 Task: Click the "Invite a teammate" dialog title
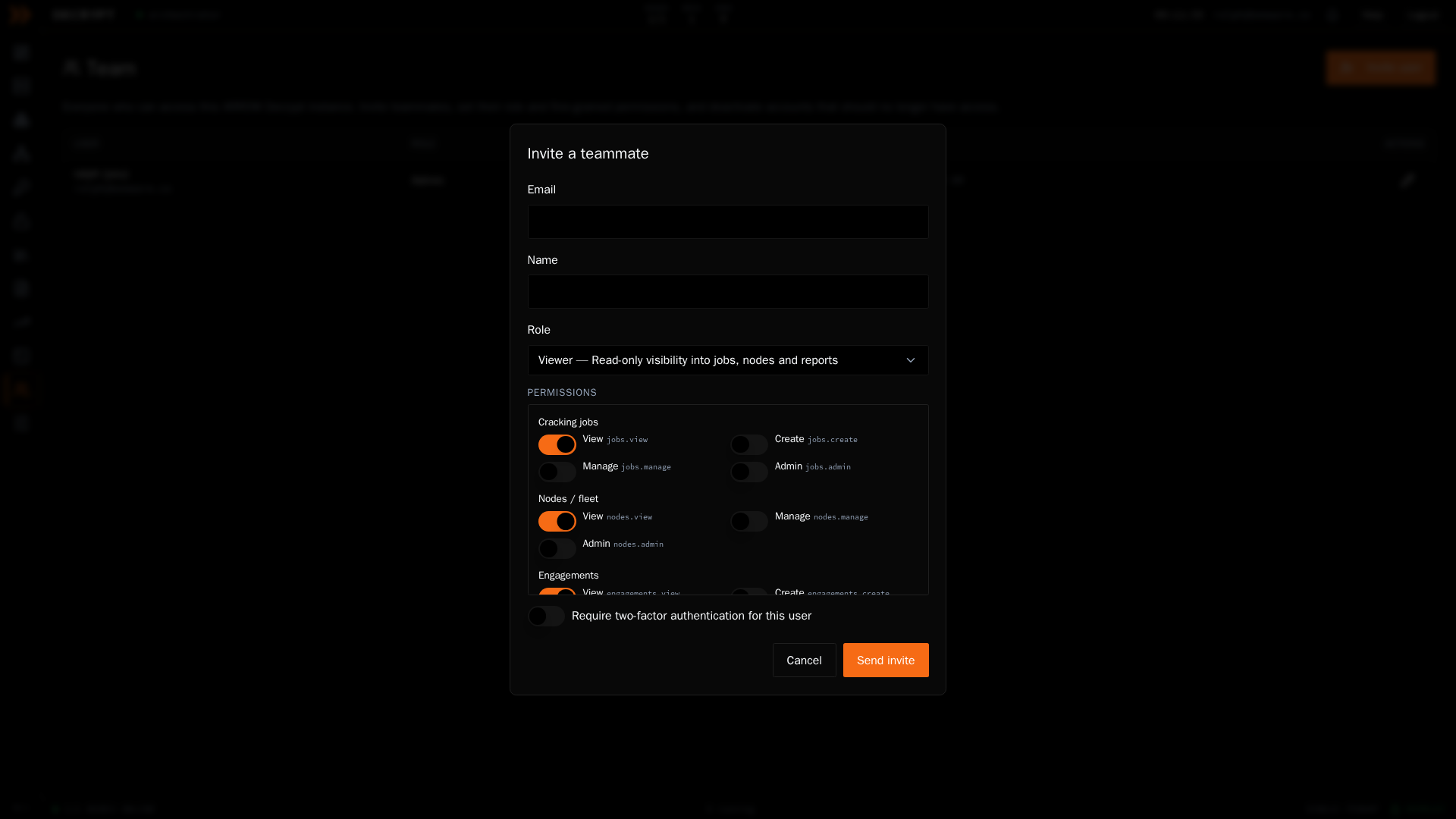coord(588,153)
